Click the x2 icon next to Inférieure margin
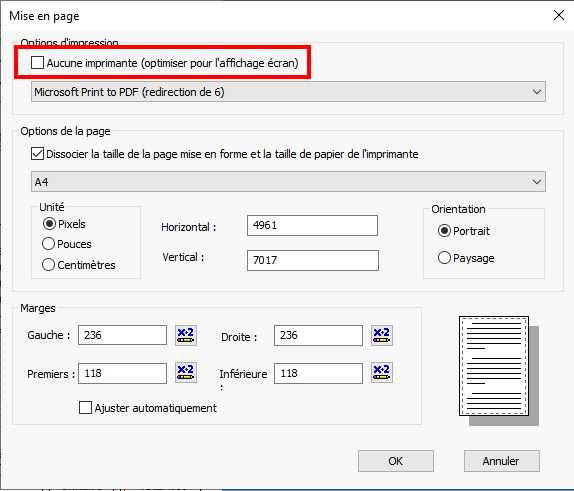 click(x=381, y=373)
